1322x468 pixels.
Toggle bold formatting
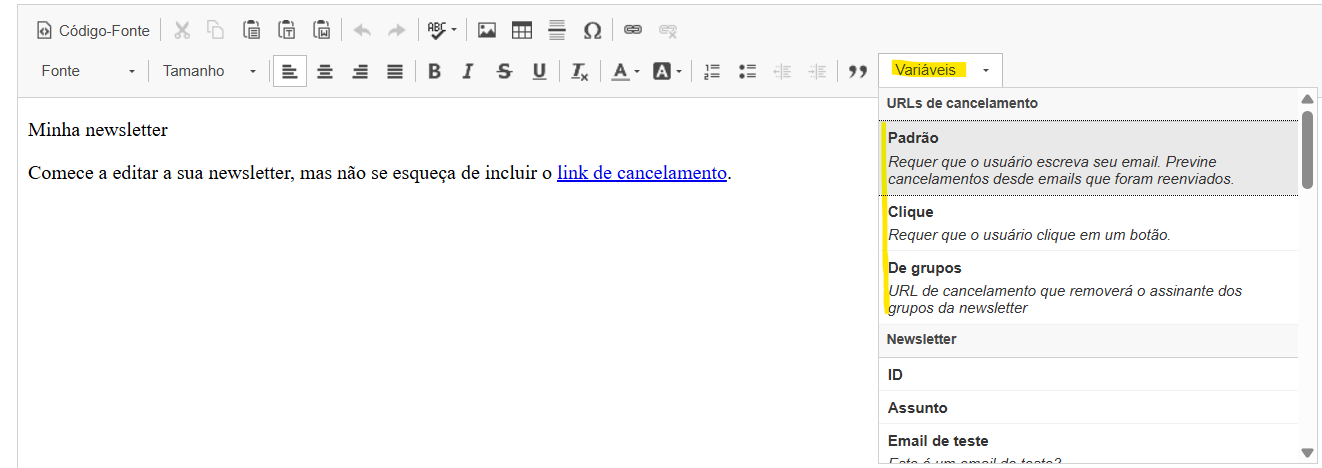pos(434,71)
